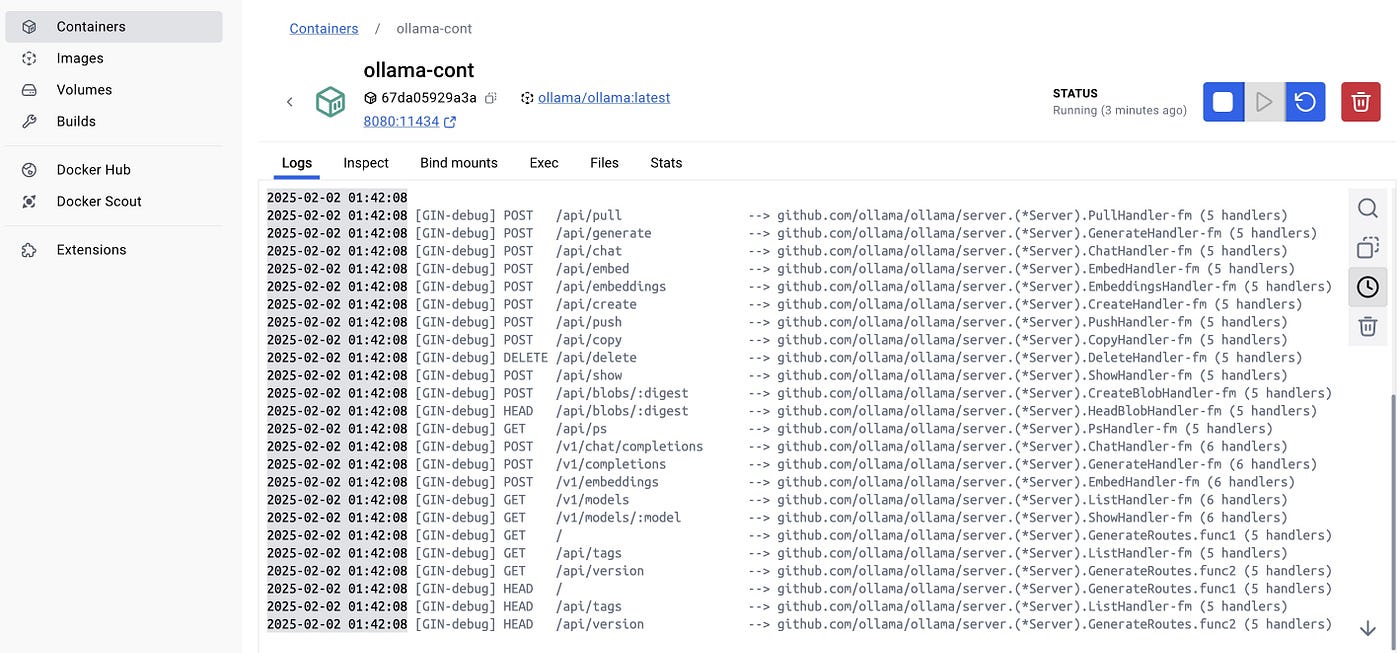This screenshot has height=653, width=1400.
Task: Switch to the Exec tab
Action: click(544, 163)
